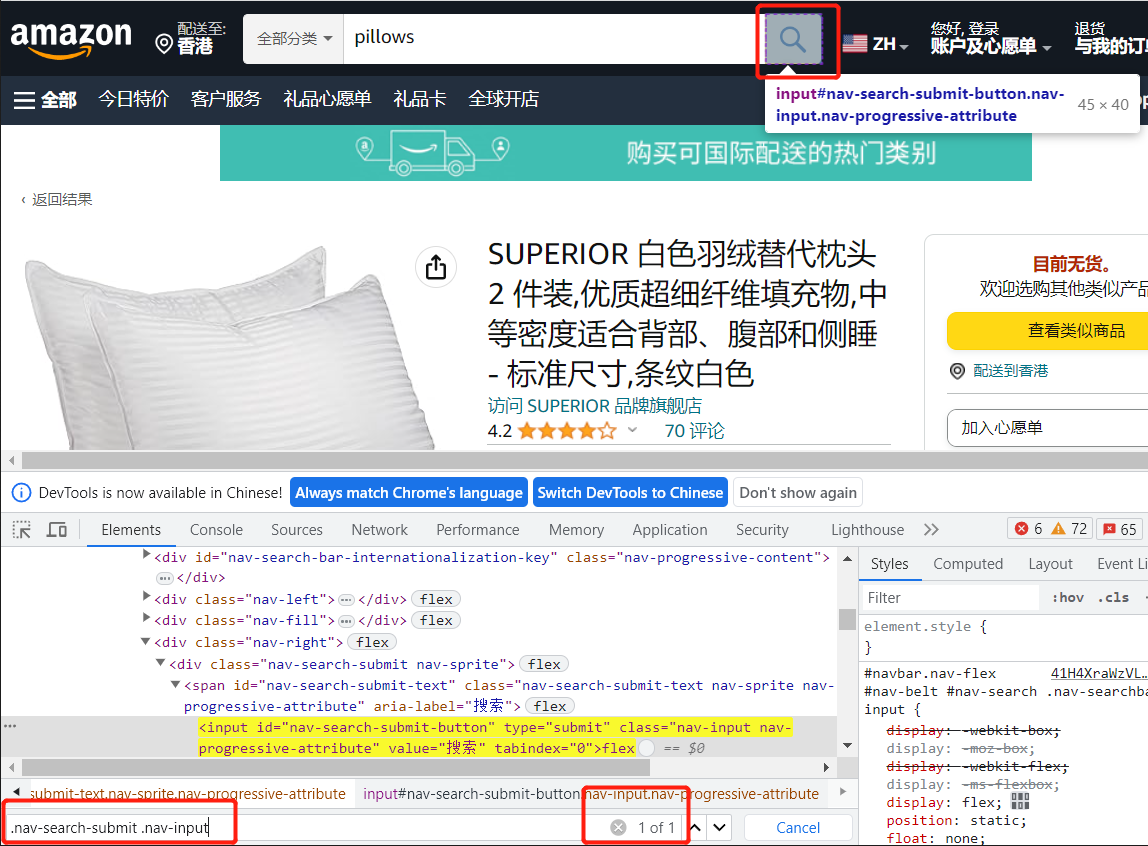Open the 全部分类 category dropdown

pos(294,39)
